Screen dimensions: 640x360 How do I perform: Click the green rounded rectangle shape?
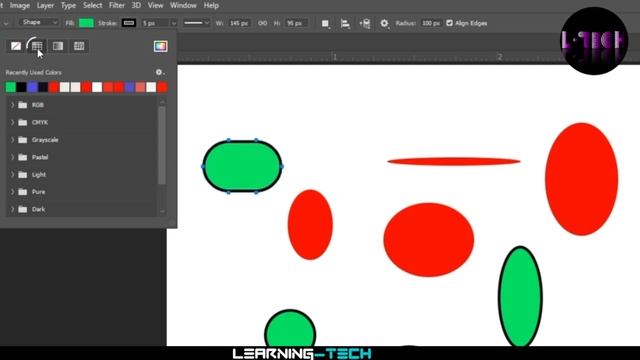[242, 166]
